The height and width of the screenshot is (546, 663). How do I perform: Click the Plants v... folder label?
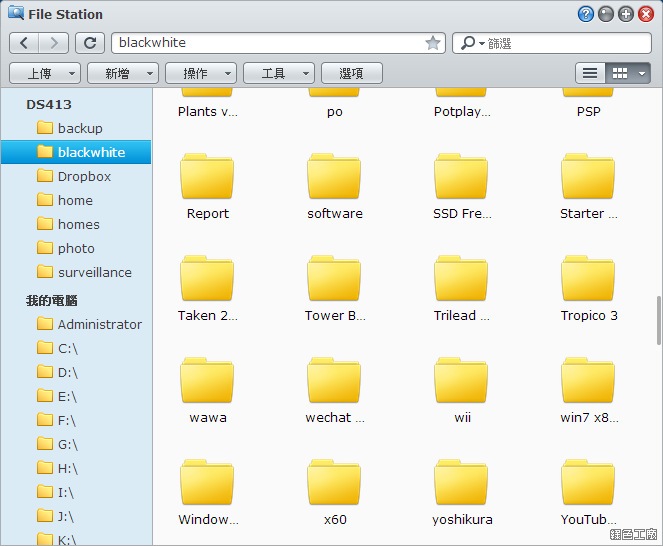[x=208, y=112]
